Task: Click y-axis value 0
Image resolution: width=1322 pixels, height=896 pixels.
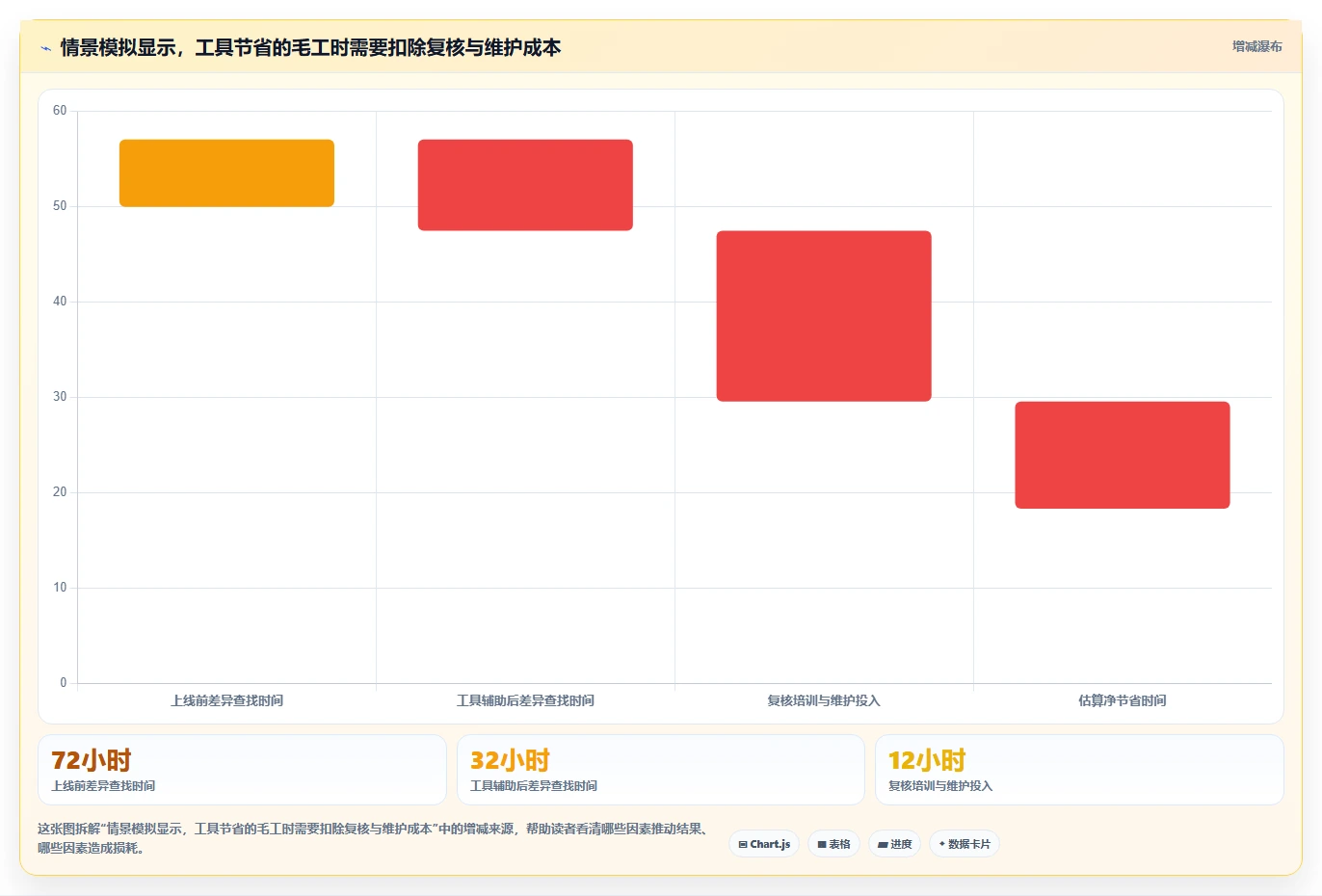Action: coord(64,683)
